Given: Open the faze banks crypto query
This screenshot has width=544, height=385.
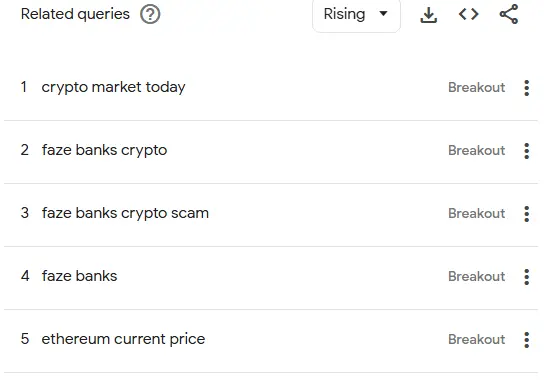Looking at the screenshot, I should pyautogui.click(x=104, y=151).
